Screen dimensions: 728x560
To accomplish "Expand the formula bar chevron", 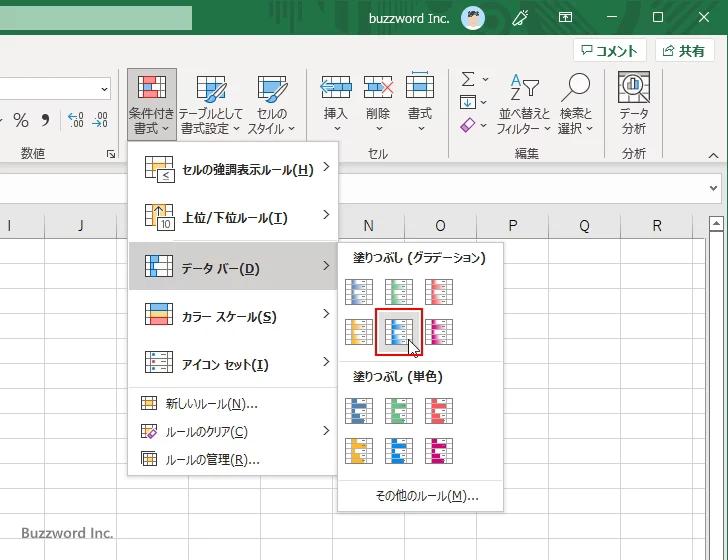I will point(713,188).
